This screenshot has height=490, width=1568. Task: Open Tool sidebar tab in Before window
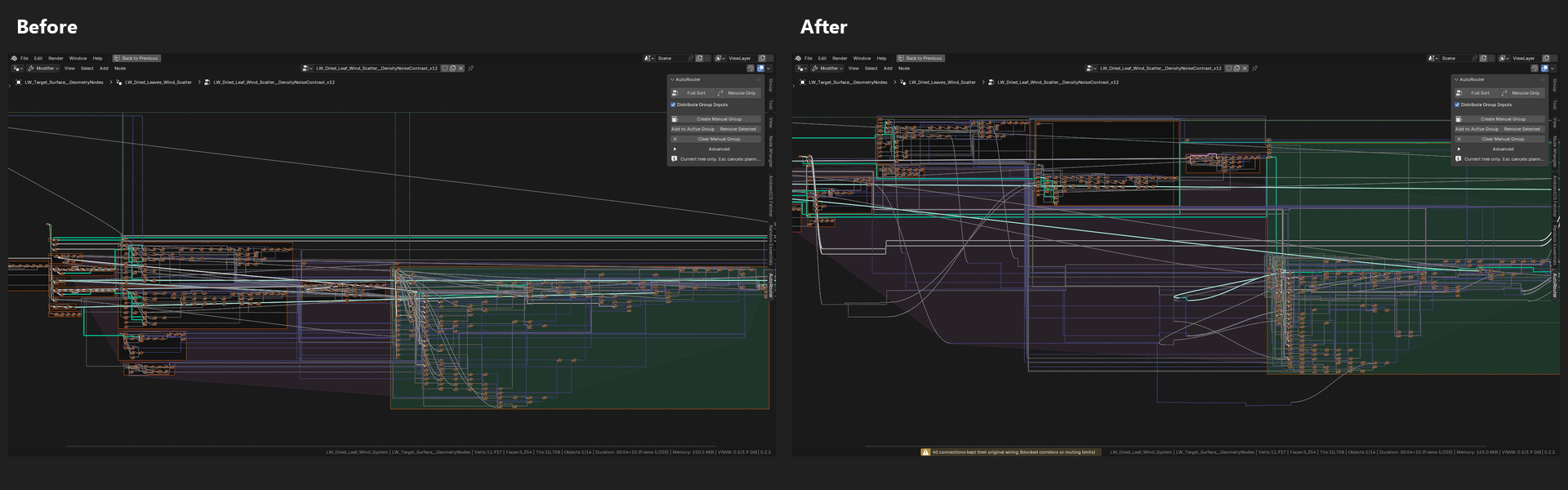(x=770, y=105)
